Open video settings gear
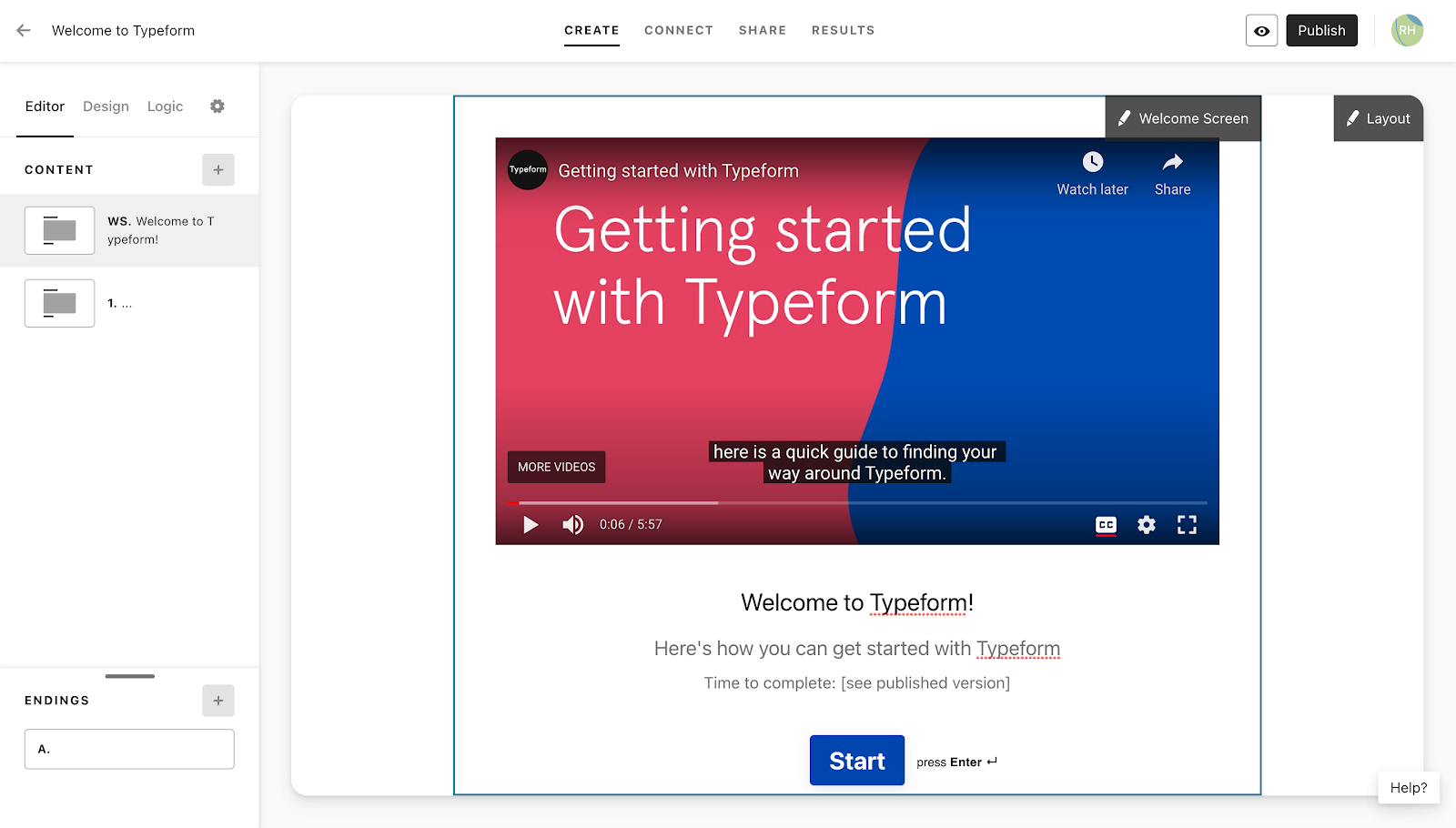 tap(1147, 525)
